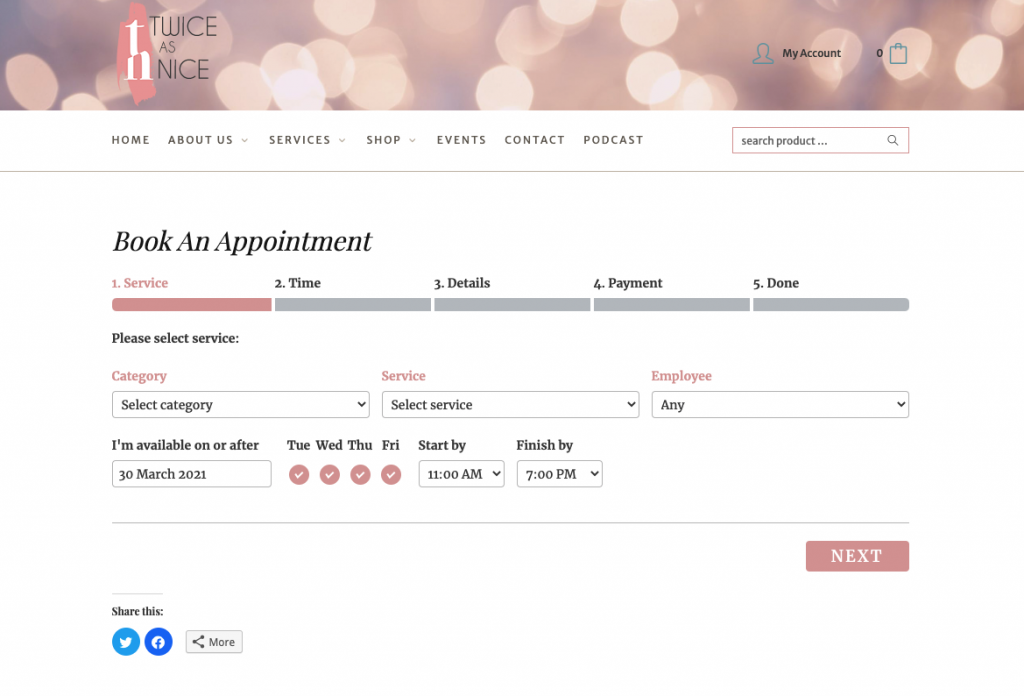The width and height of the screenshot is (1024, 696).
Task: Click the search product input box
Action: (x=808, y=141)
